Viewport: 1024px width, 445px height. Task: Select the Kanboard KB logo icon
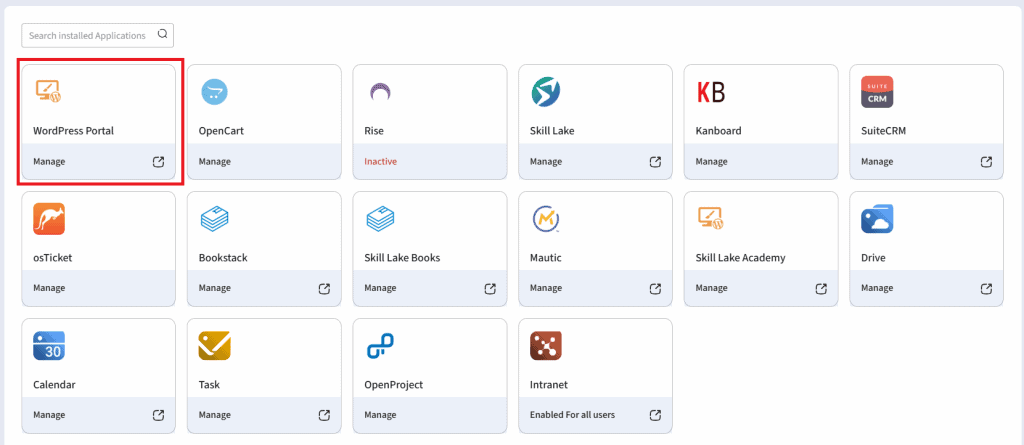710,92
